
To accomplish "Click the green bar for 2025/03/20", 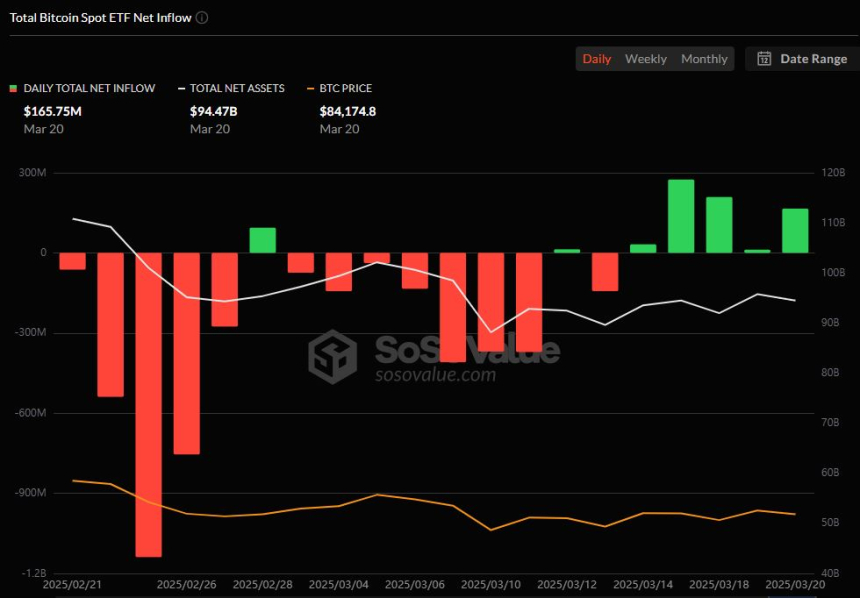I will 795,231.
